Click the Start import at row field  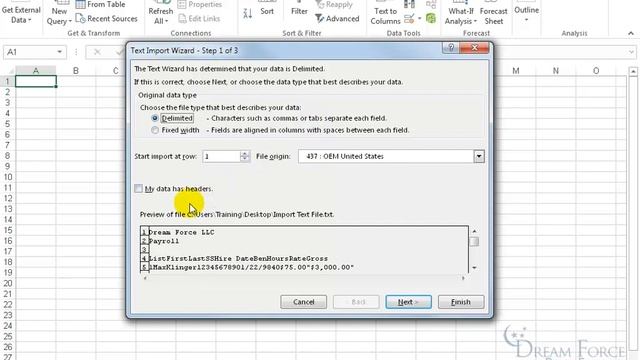[221, 156]
